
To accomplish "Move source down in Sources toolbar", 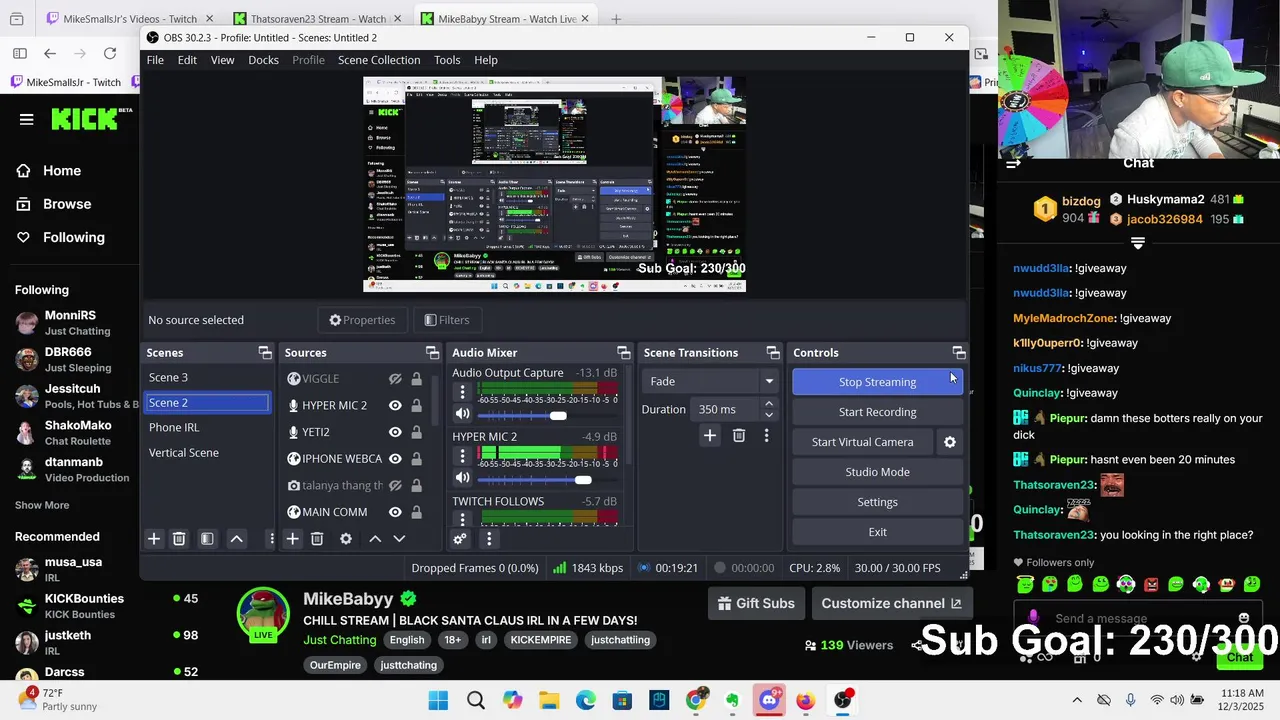I will (399, 539).
